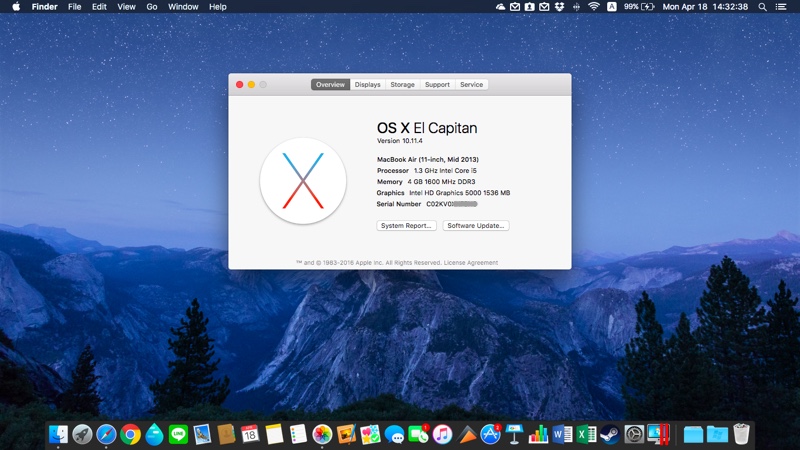Open Calendar icon showing 18

pyautogui.click(x=250, y=435)
